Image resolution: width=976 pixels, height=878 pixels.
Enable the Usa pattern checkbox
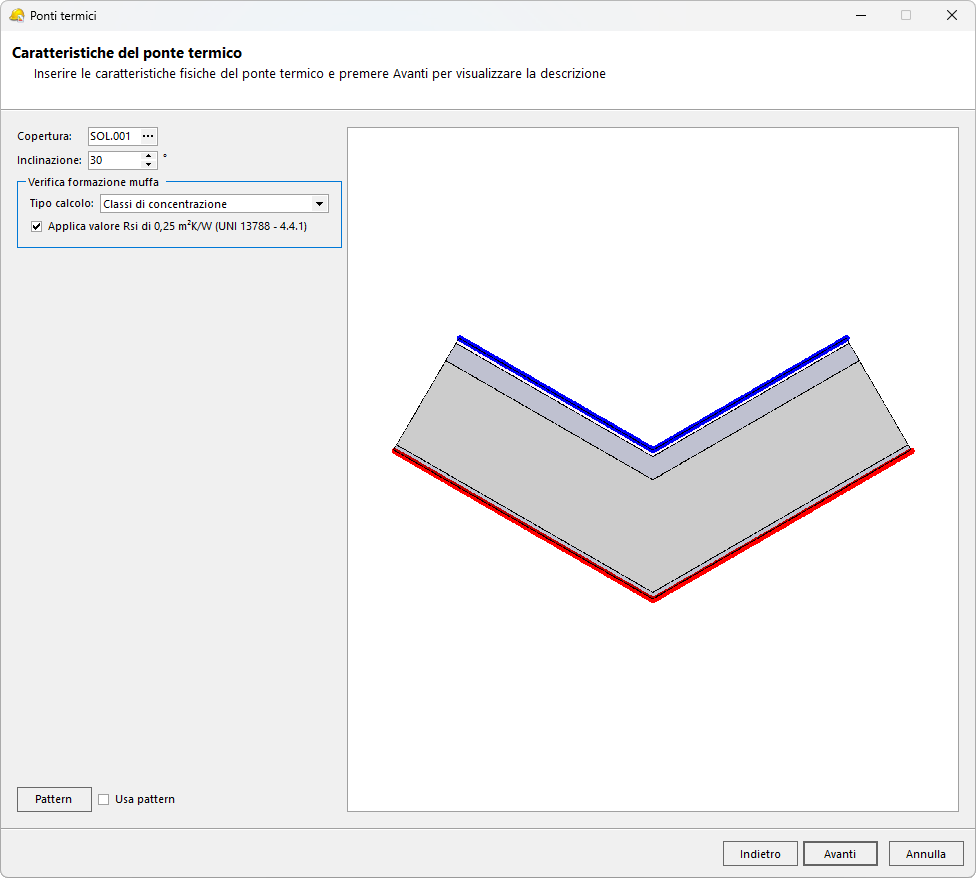click(104, 799)
